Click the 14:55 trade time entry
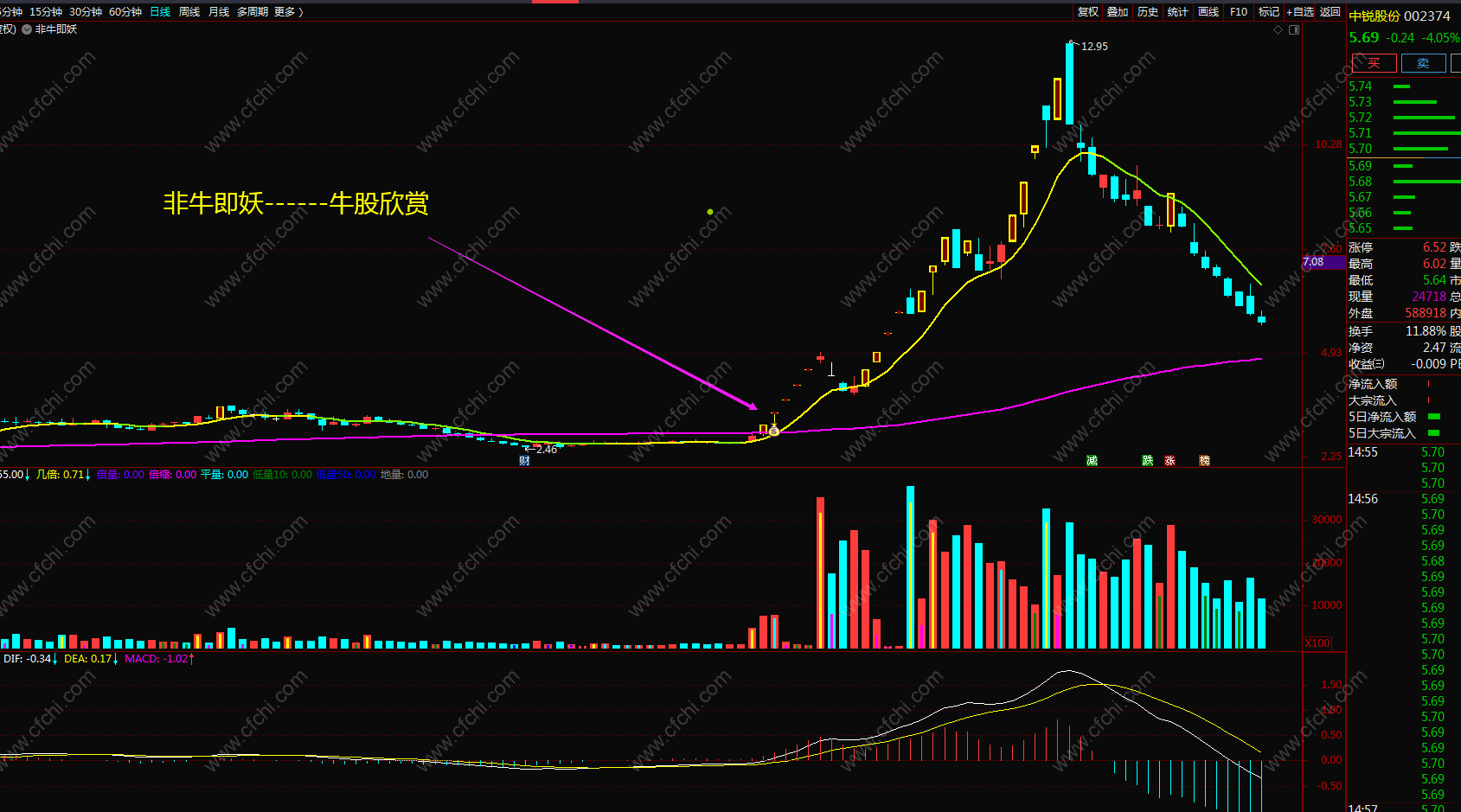 pos(1362,452)
